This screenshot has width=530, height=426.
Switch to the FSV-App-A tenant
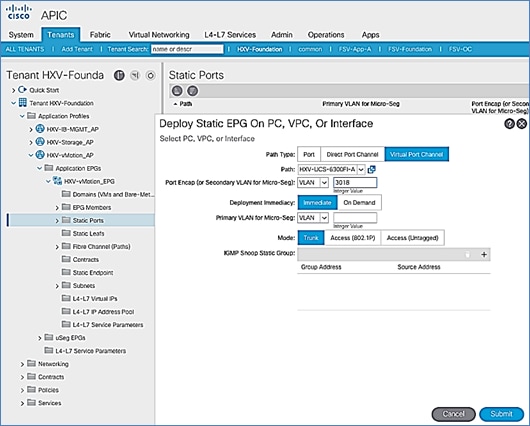(355, 49)
